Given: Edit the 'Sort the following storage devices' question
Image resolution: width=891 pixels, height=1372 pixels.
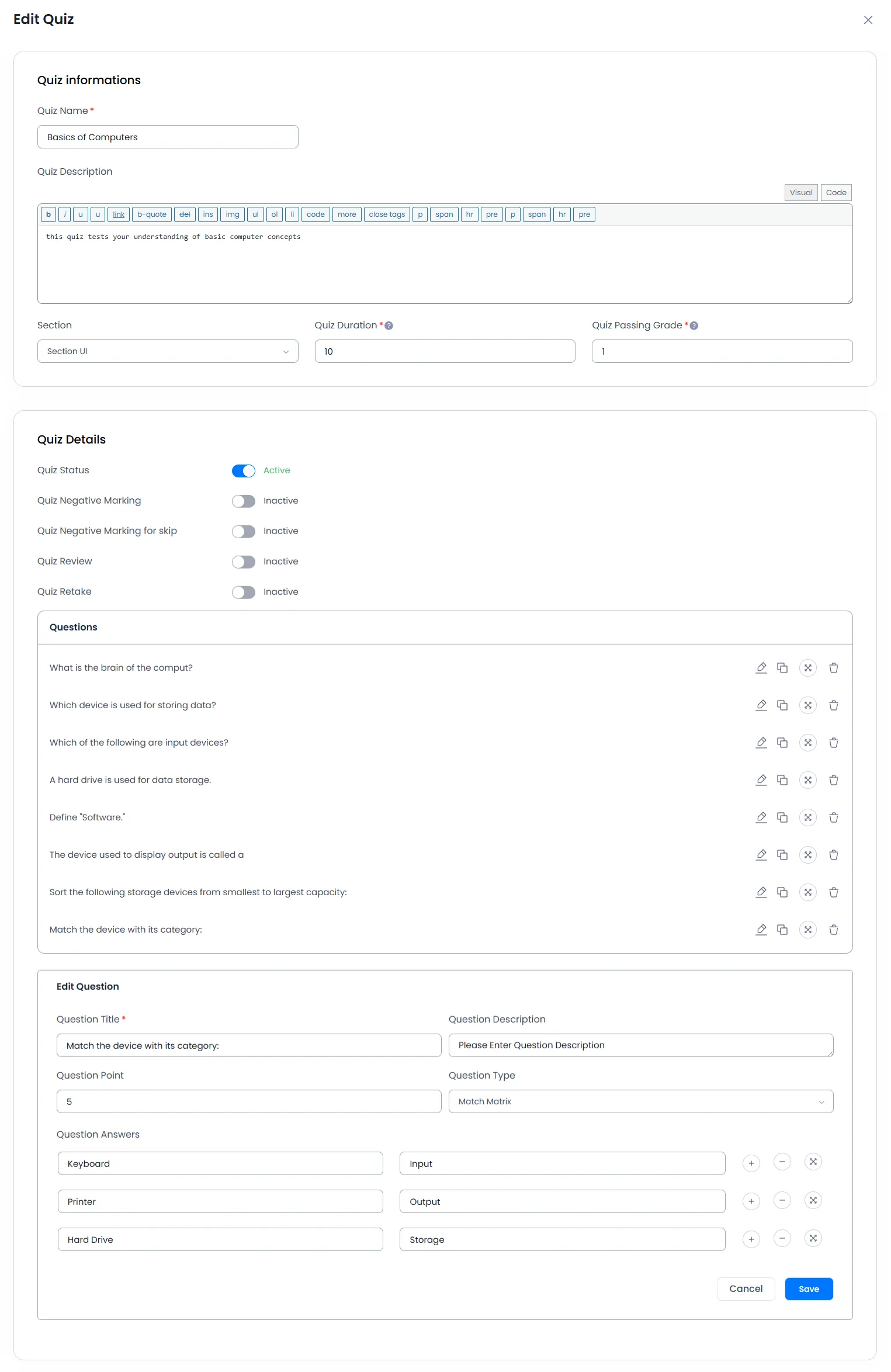Looking at the screenshot, I should tap(761, 892).
